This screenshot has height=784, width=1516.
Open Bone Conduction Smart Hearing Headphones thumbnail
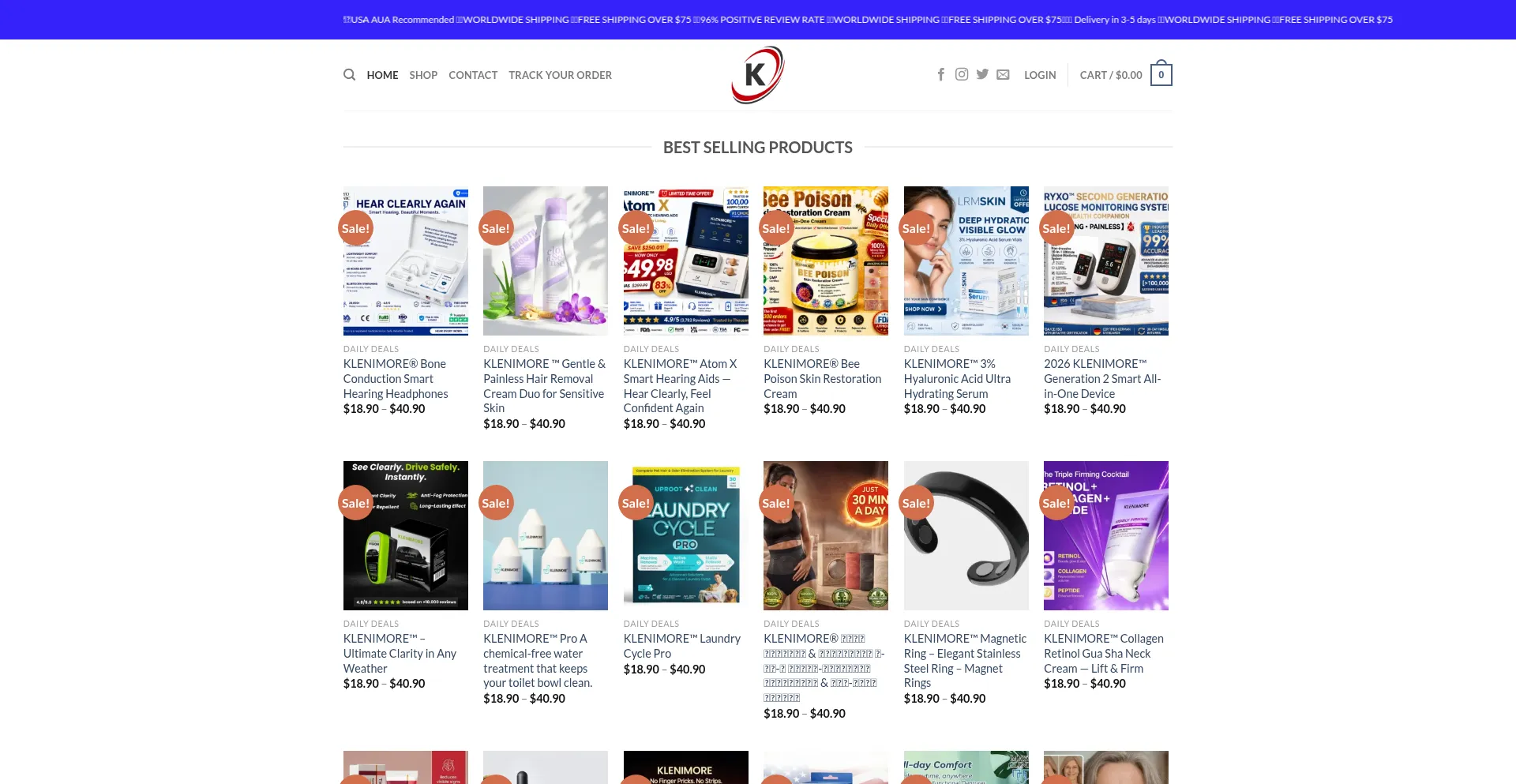tap(405, 261)
